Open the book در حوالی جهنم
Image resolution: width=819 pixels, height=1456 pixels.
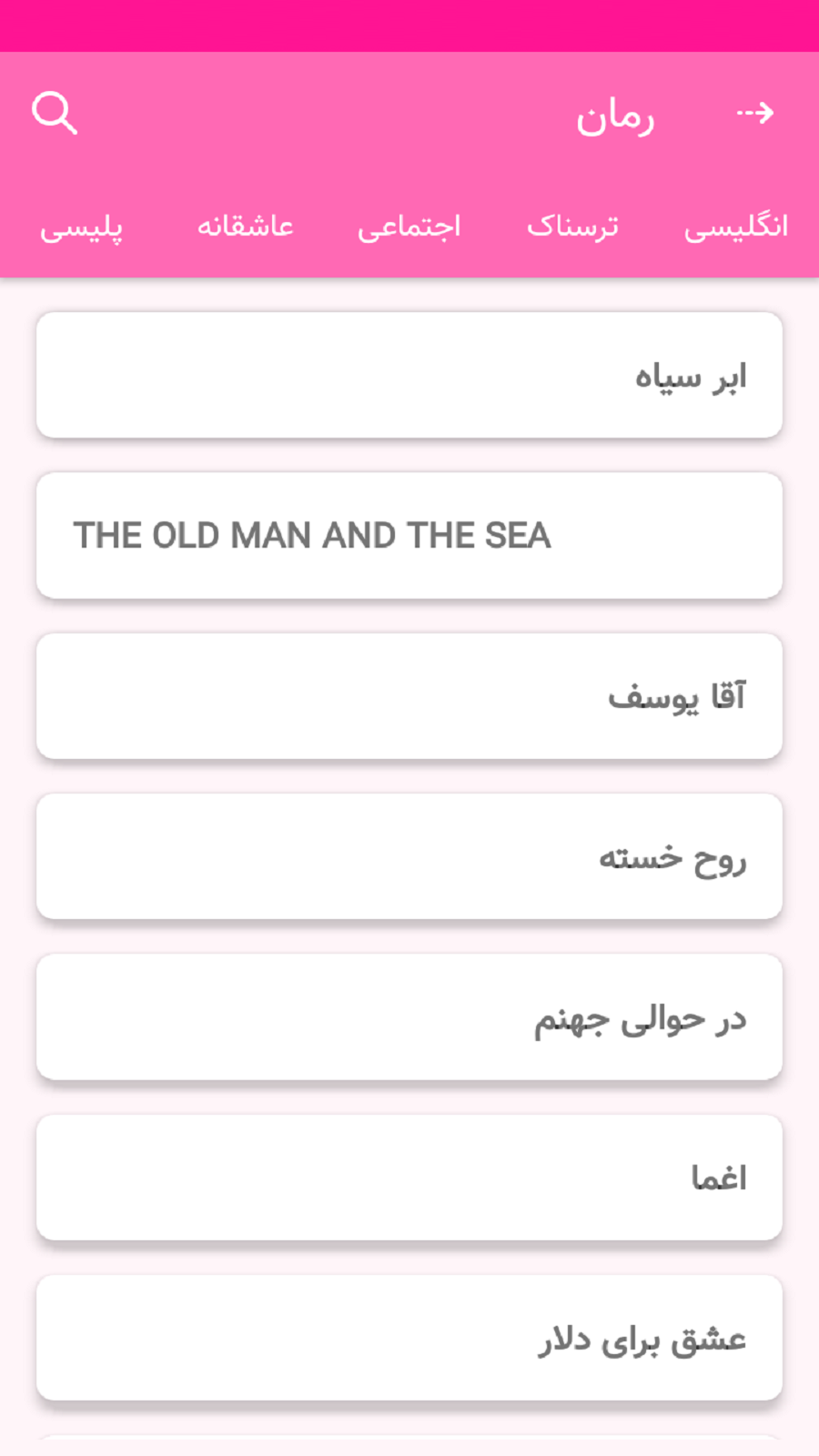[409, 1017]
